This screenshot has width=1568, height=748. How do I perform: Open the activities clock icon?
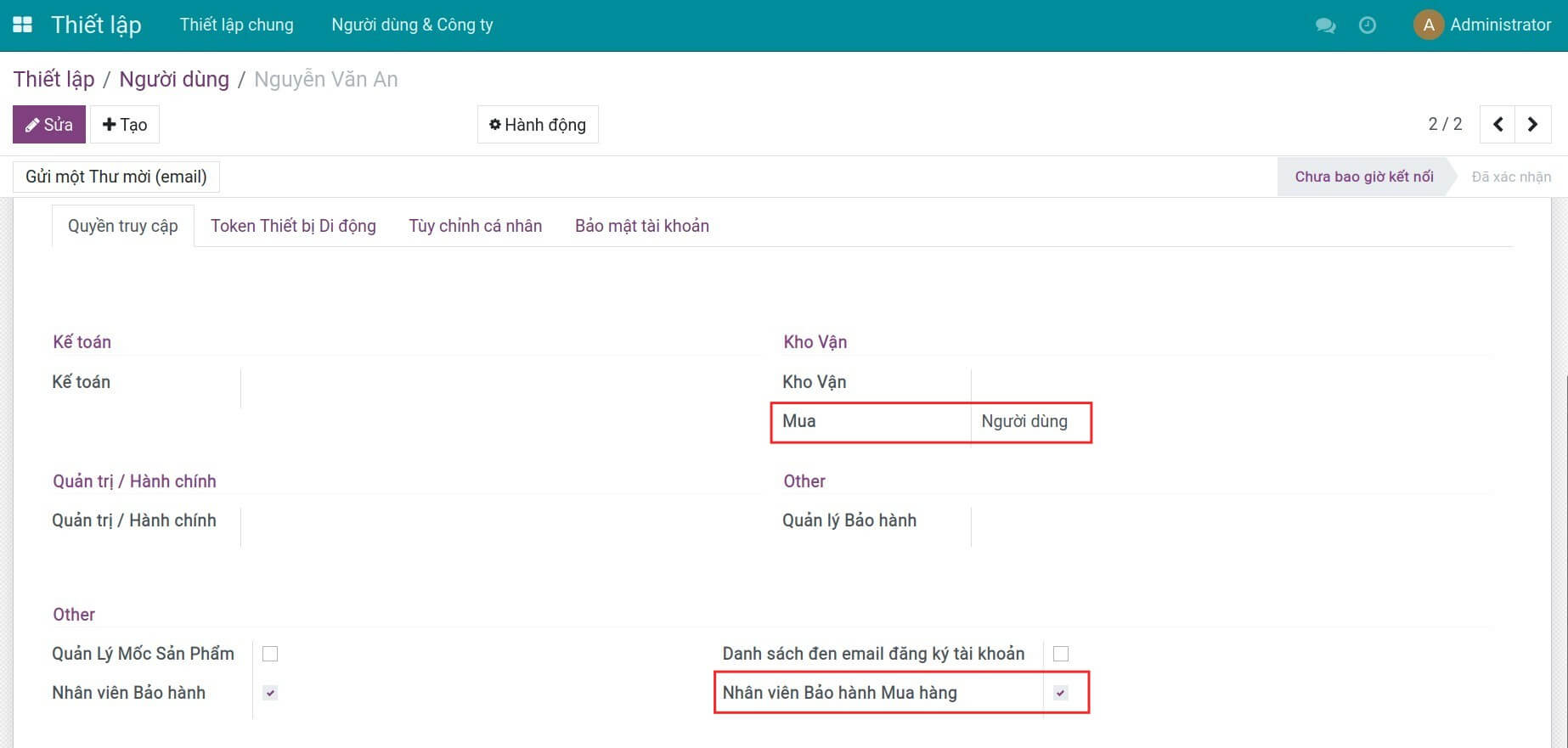click(x=1368, y=25)
